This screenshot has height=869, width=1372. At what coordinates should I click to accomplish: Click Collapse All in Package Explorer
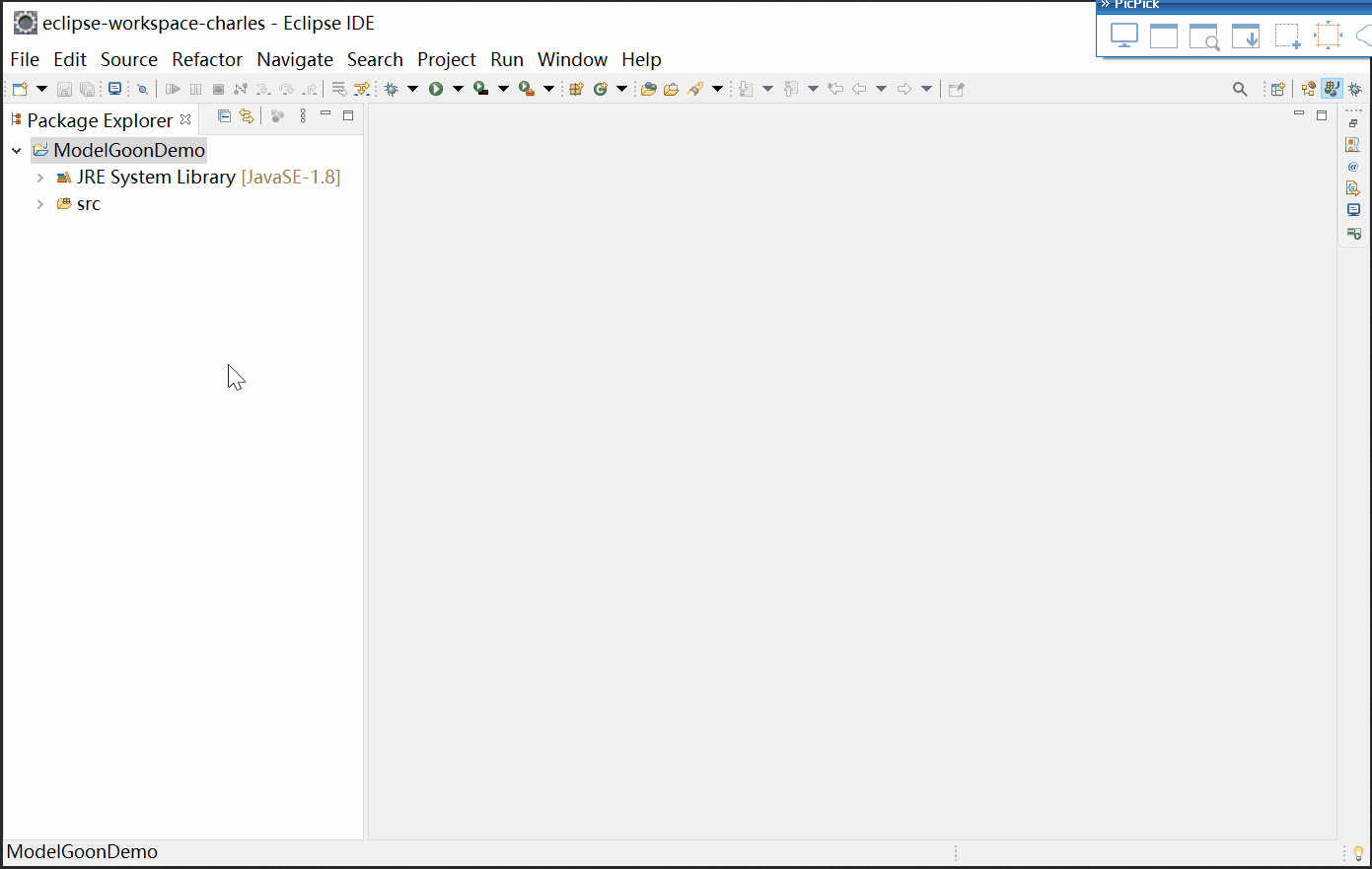pos(224,116)
